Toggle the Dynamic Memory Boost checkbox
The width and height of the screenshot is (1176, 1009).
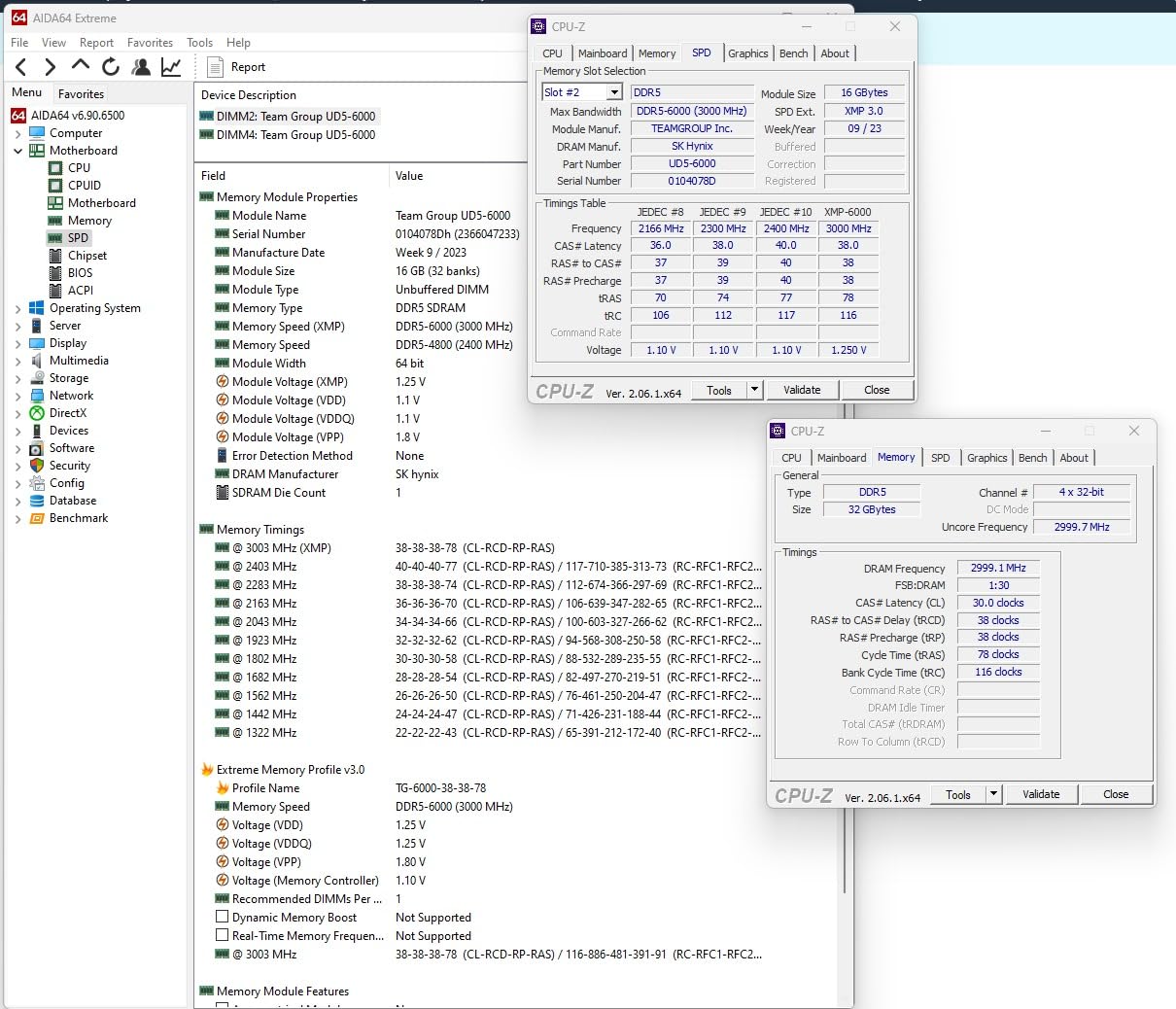click(223, 917)
